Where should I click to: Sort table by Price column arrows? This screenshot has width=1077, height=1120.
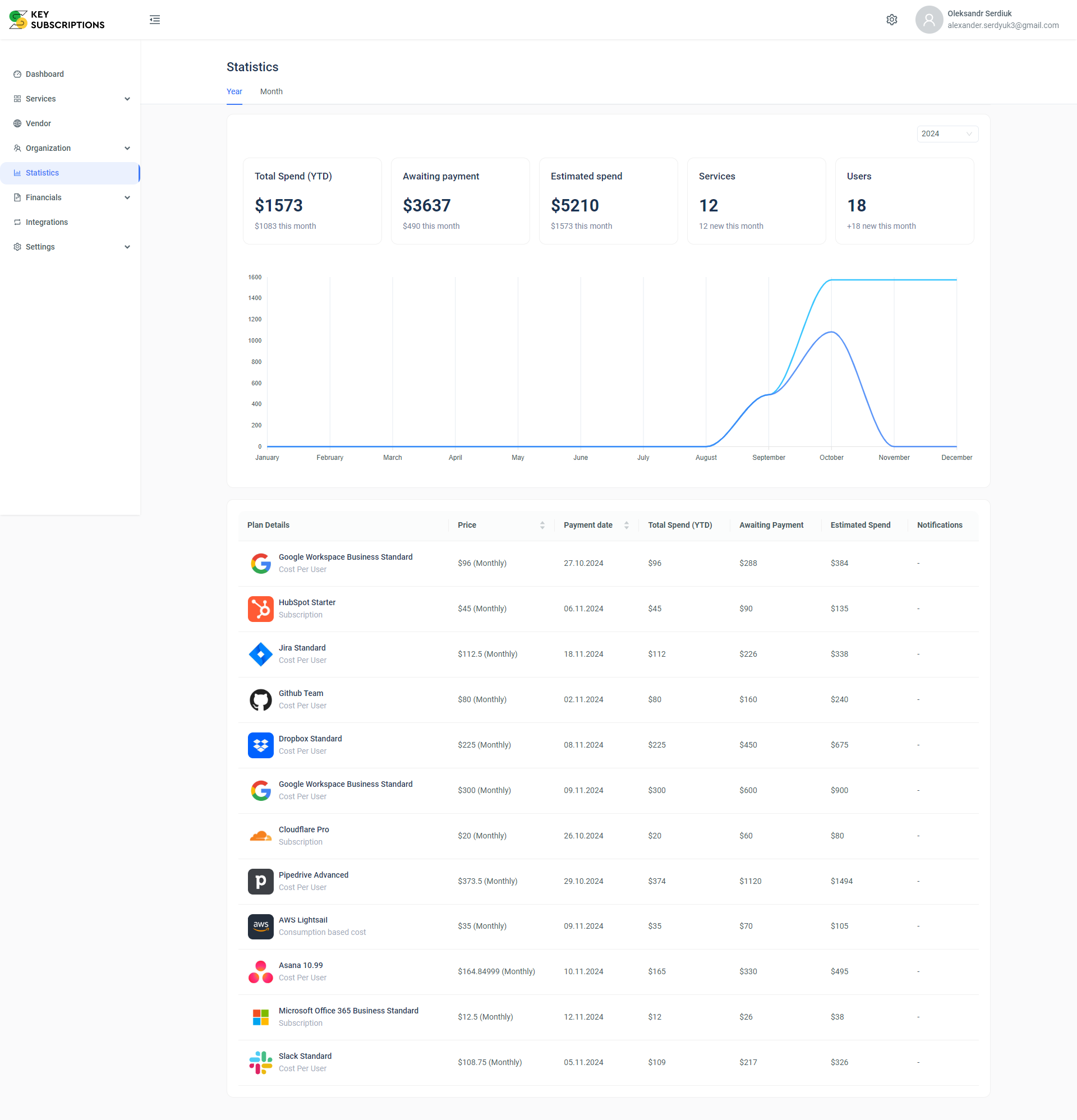(x=542, y=525)
